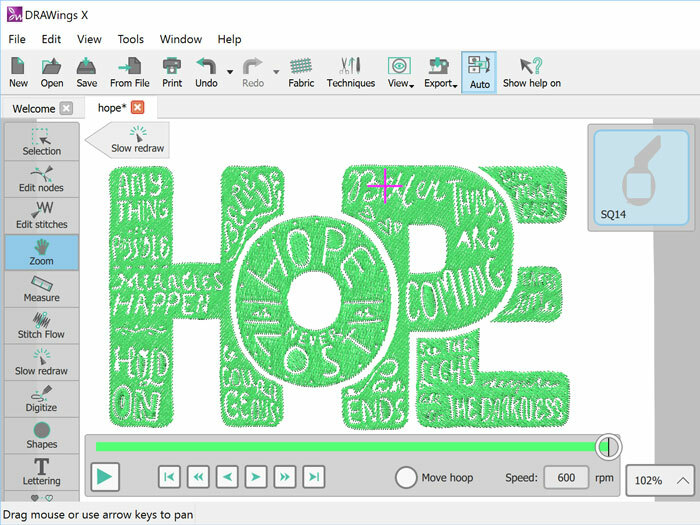Open the View menu in menu bar
The image size is (700, 525).
point(89,39)
